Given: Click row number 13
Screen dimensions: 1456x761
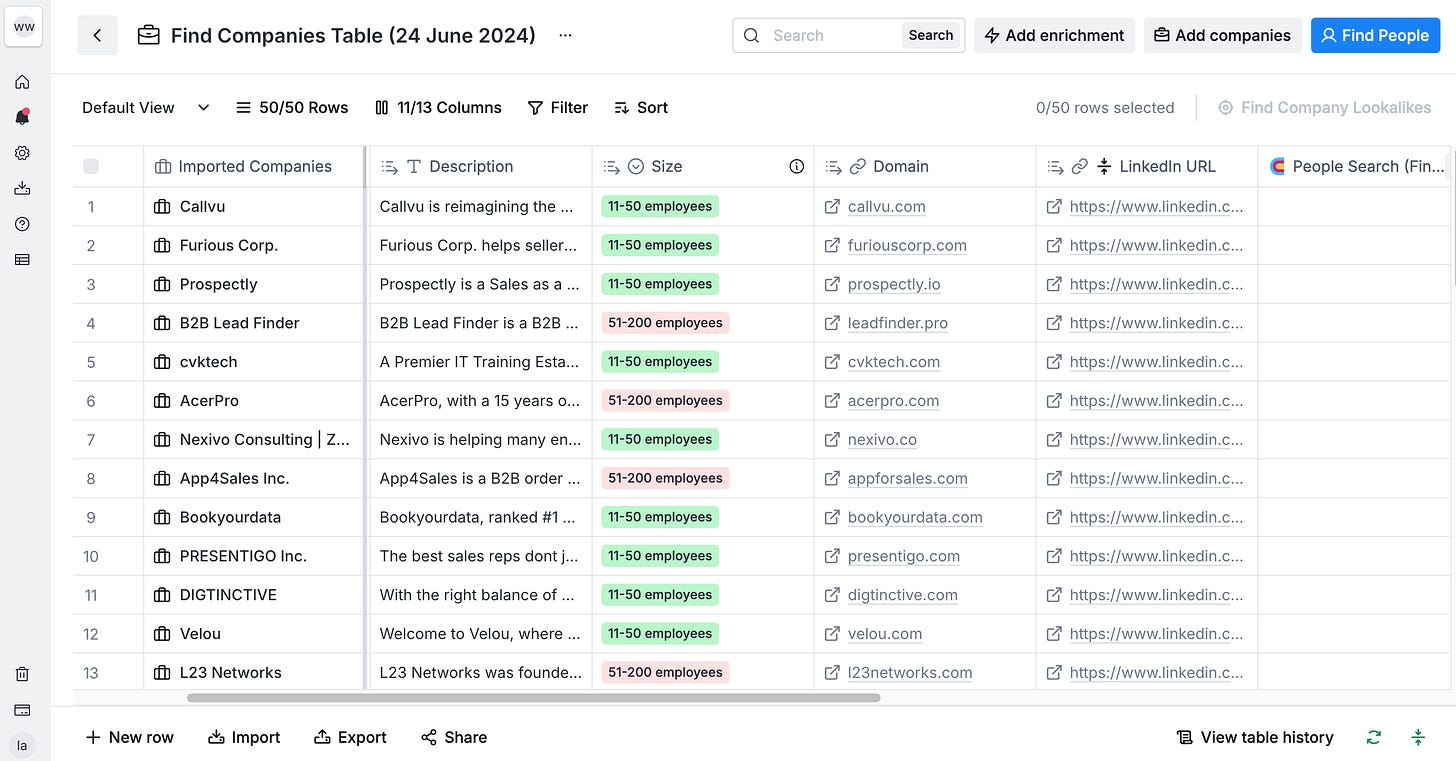Looking at the screenshot, I should tap(91, 672).
